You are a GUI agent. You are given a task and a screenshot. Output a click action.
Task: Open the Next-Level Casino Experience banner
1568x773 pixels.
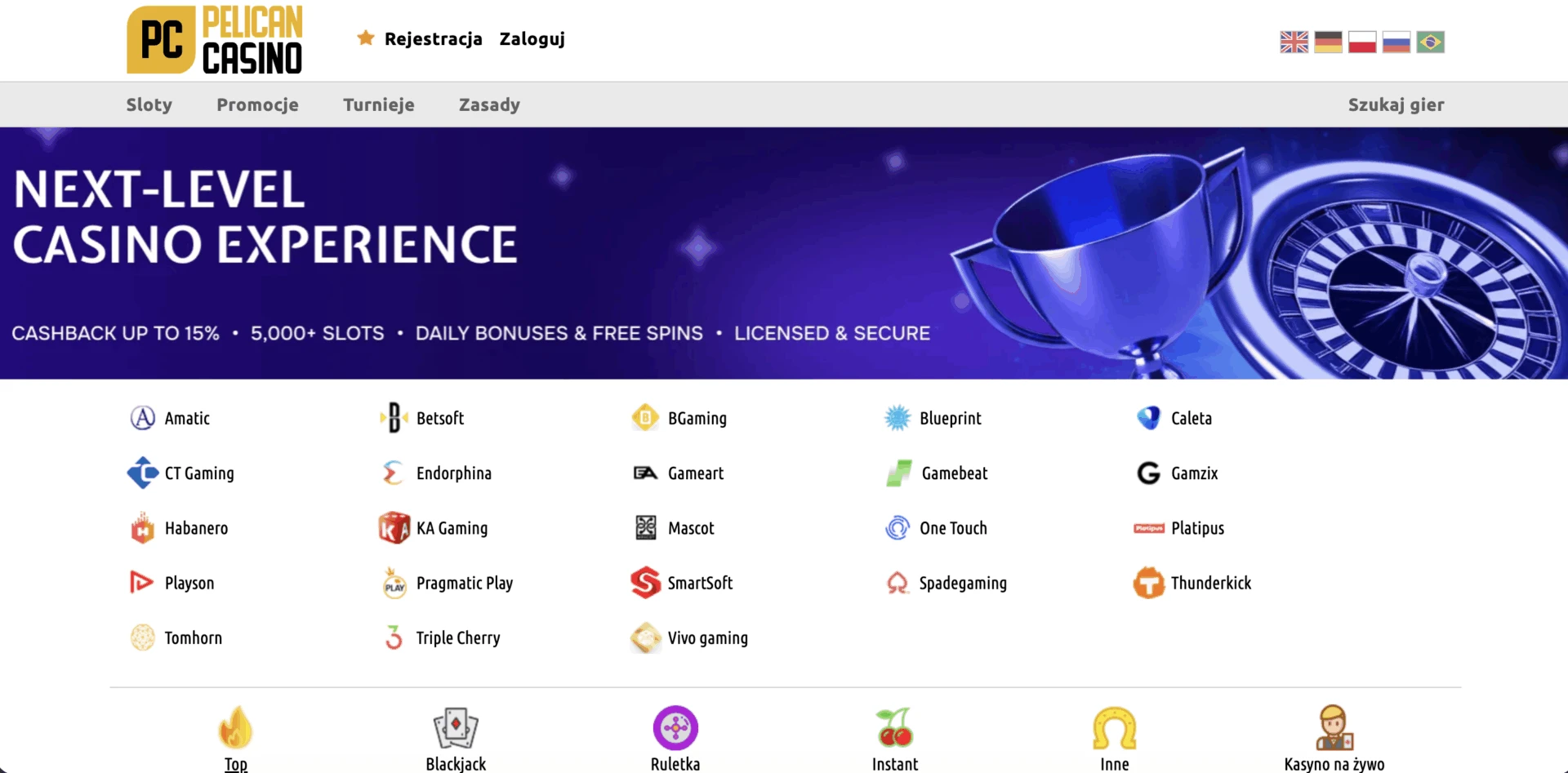(x=784, y=253)
